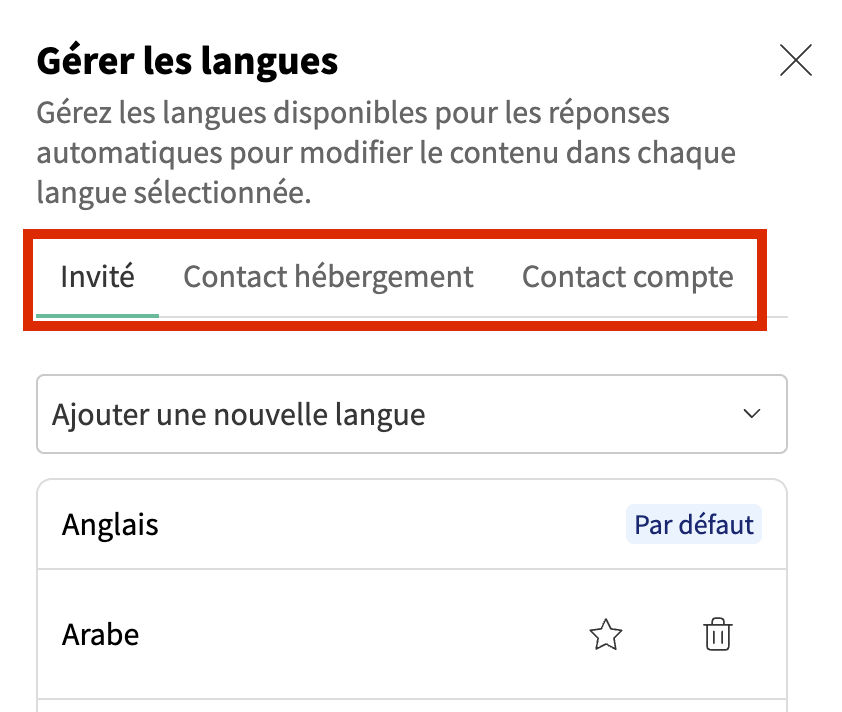Click the green underline beneath the Invité tab

pos(97,315)
